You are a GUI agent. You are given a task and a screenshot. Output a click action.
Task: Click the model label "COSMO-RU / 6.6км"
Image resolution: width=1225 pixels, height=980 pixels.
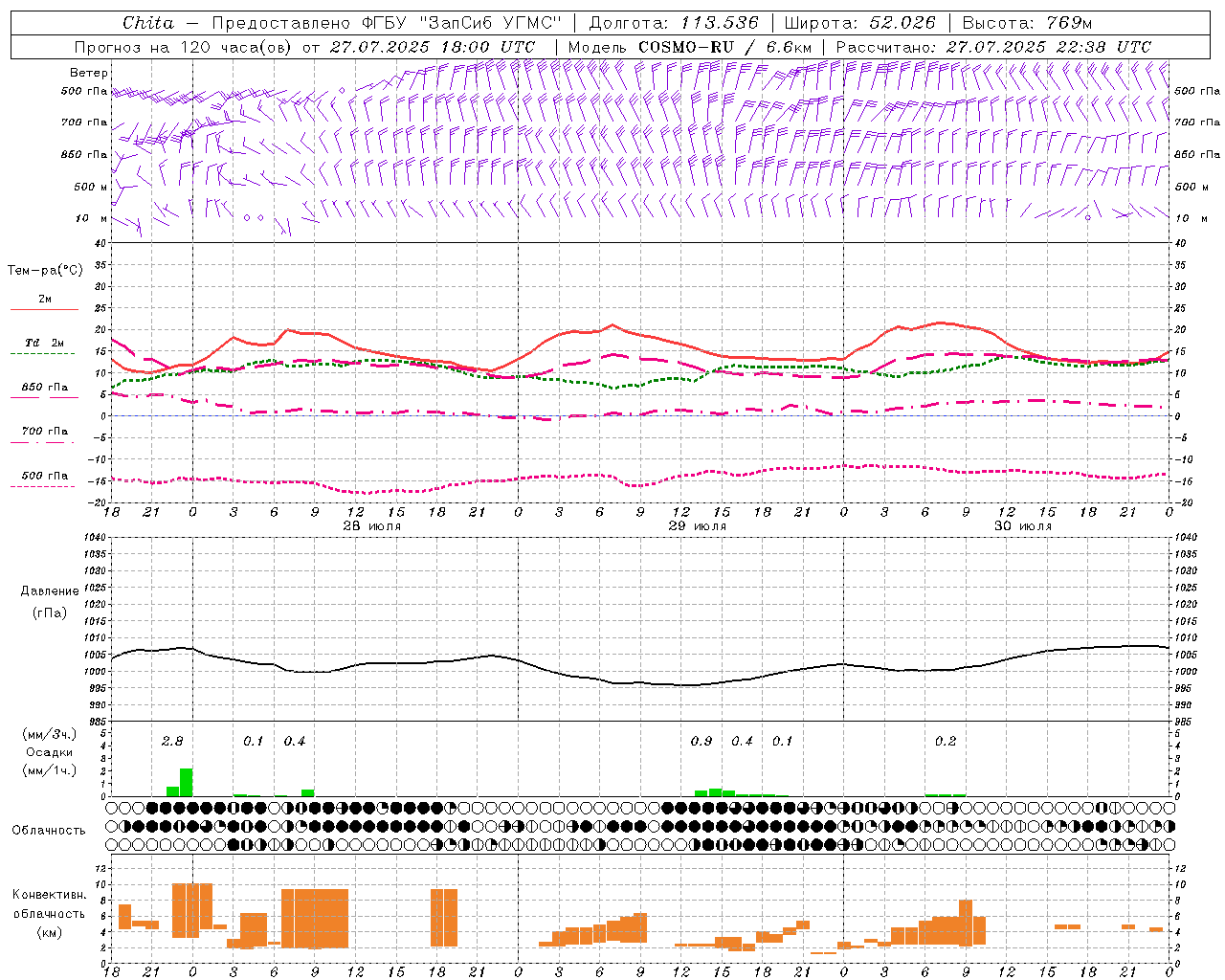pyautogui.click(x=725, y=46)
